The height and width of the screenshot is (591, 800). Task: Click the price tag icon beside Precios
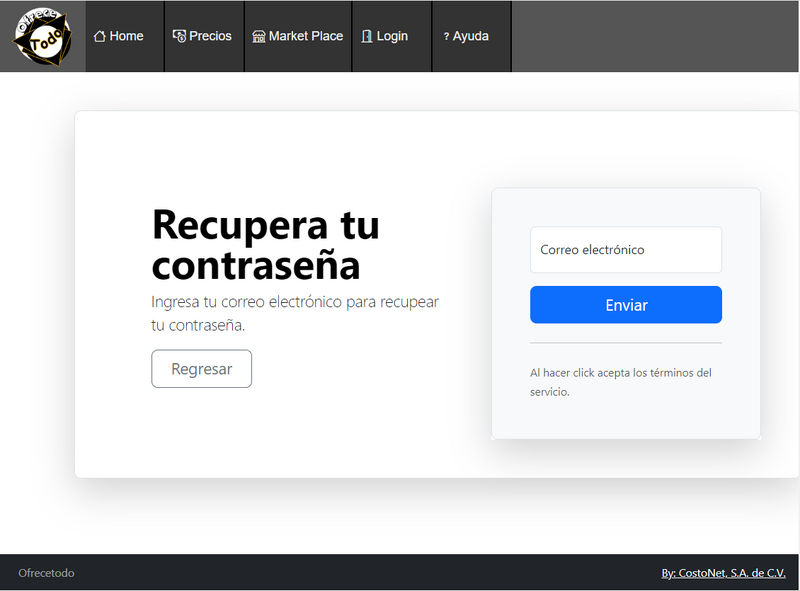179,36
